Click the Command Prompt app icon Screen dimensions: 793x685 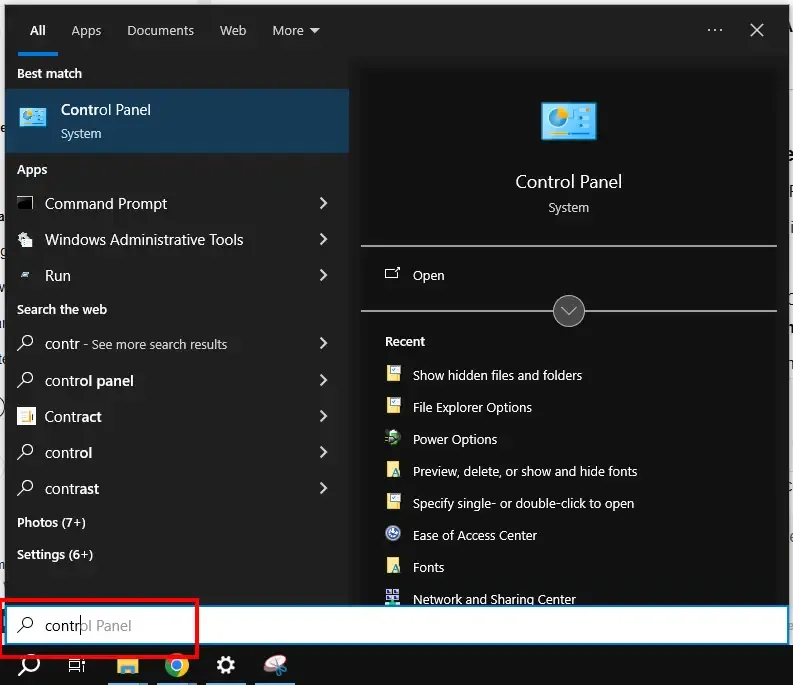[x=25, y=203]
